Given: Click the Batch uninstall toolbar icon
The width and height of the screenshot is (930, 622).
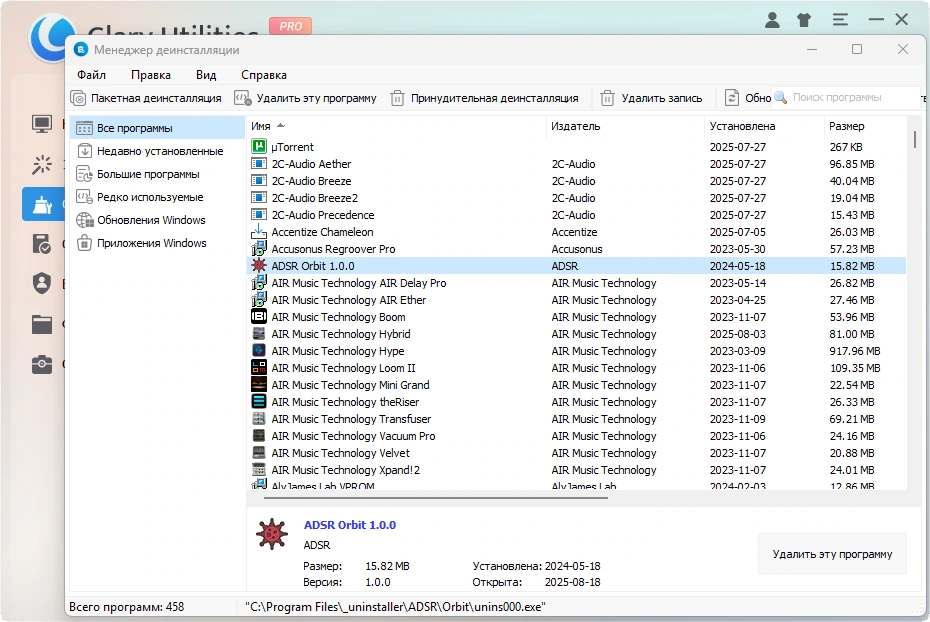Looking at the screenshot, I should pyautogui.click(x=78, y=98).
